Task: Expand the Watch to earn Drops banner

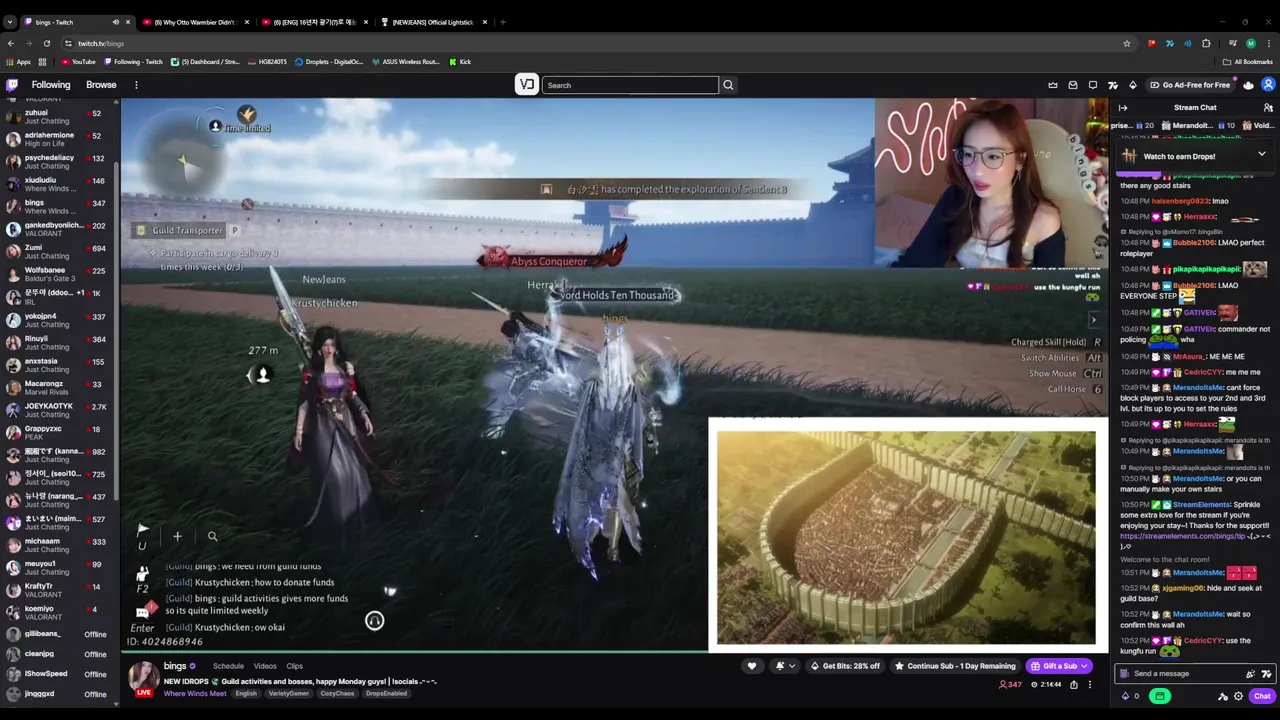Action: click(1261, 155)
